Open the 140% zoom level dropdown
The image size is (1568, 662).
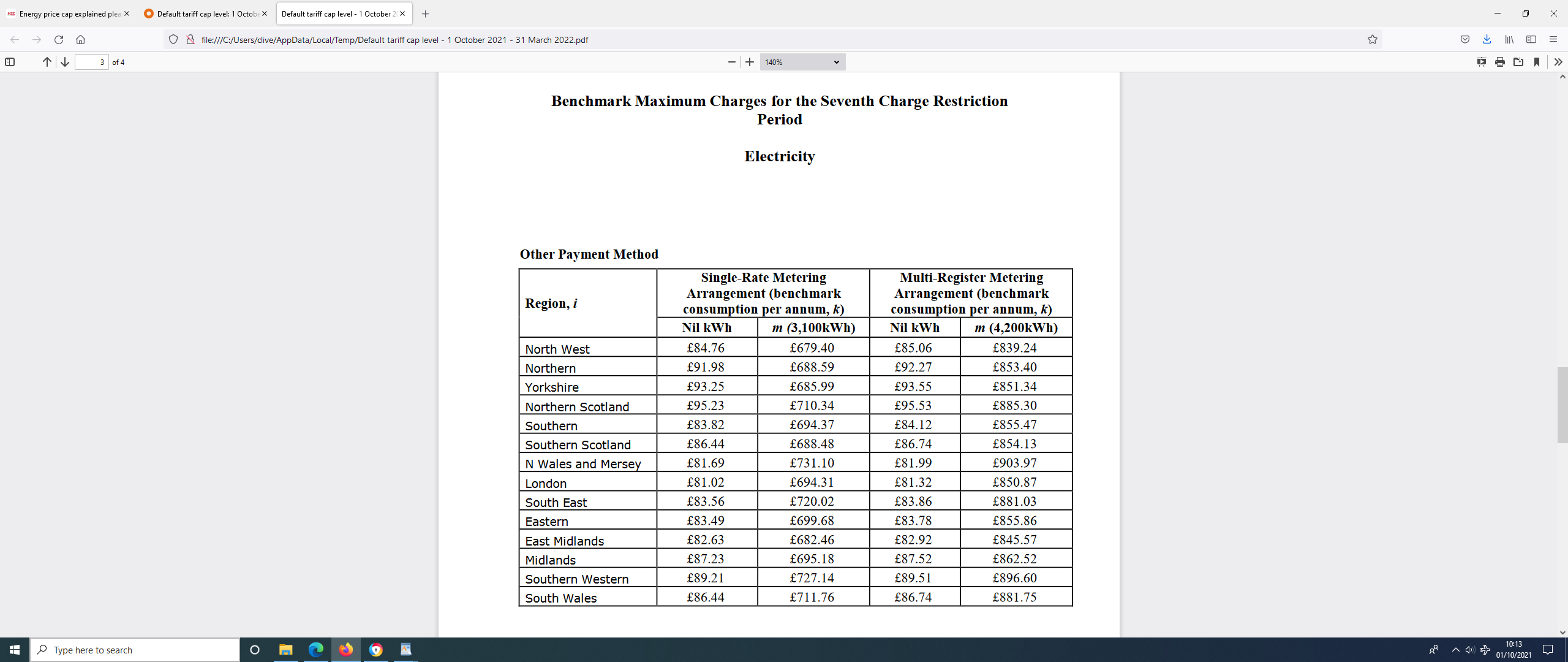point(802,62)
